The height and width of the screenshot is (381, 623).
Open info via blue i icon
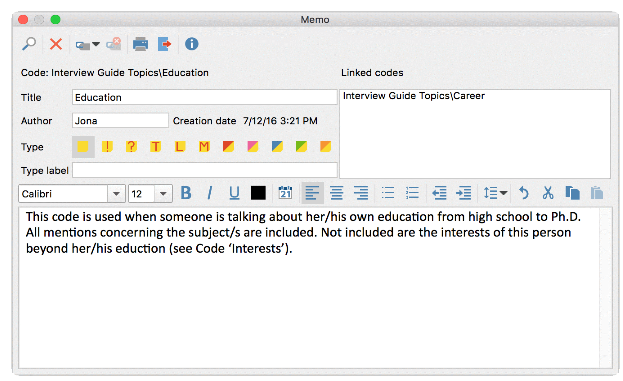tap(192, 44)
